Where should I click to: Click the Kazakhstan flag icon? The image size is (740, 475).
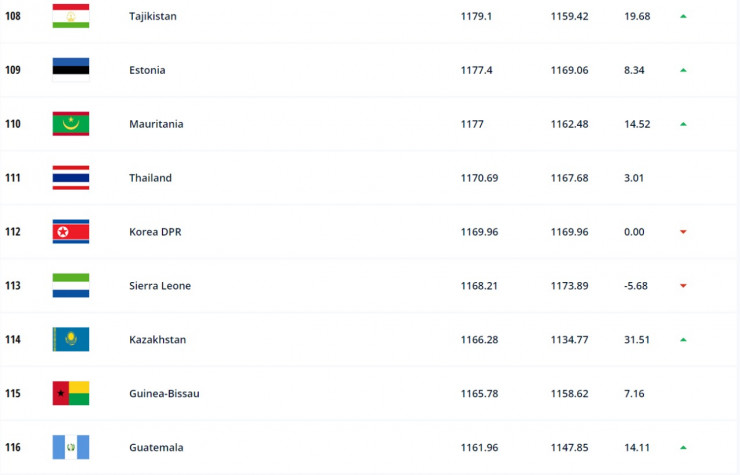tap(71, 340)
